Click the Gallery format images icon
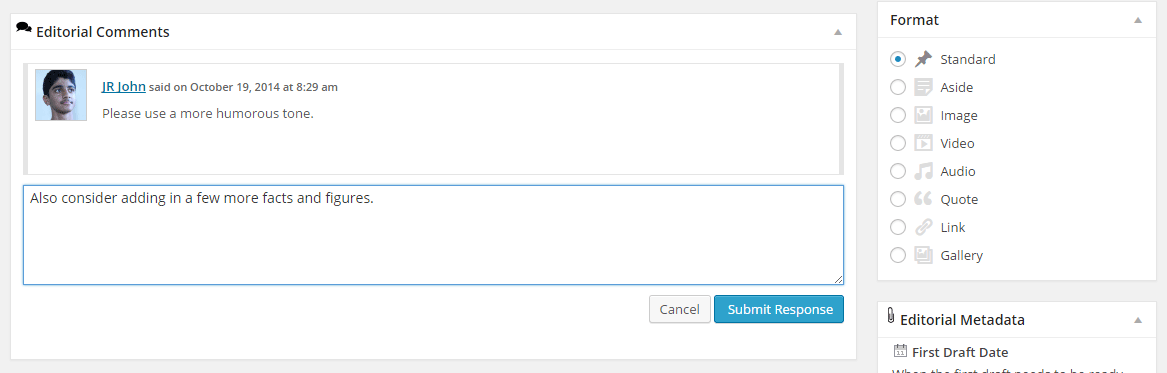1167x373 pixels. pos(923,255)
